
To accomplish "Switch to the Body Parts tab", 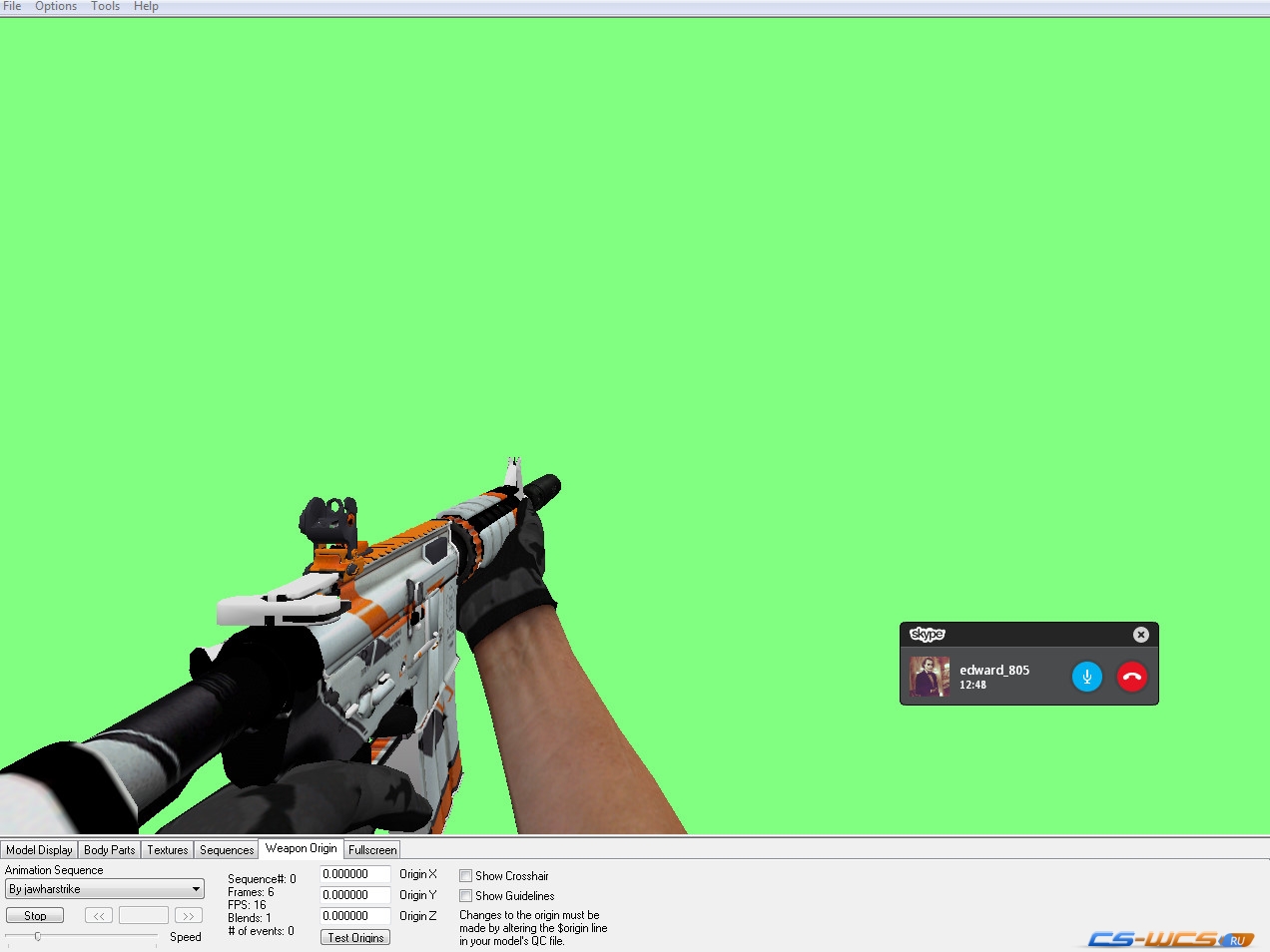I will coord(109,850).
